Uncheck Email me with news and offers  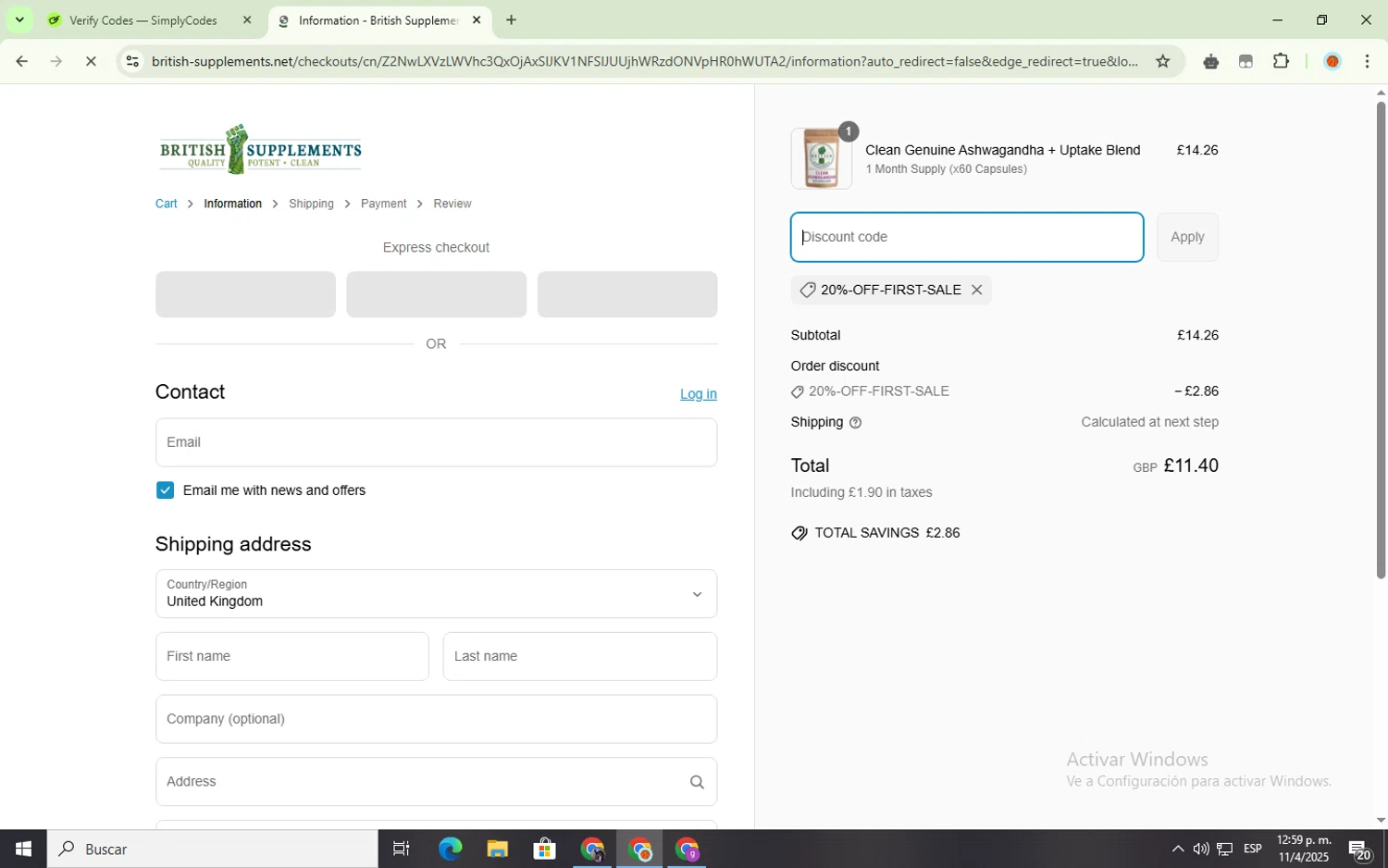(x=165, y=490)
